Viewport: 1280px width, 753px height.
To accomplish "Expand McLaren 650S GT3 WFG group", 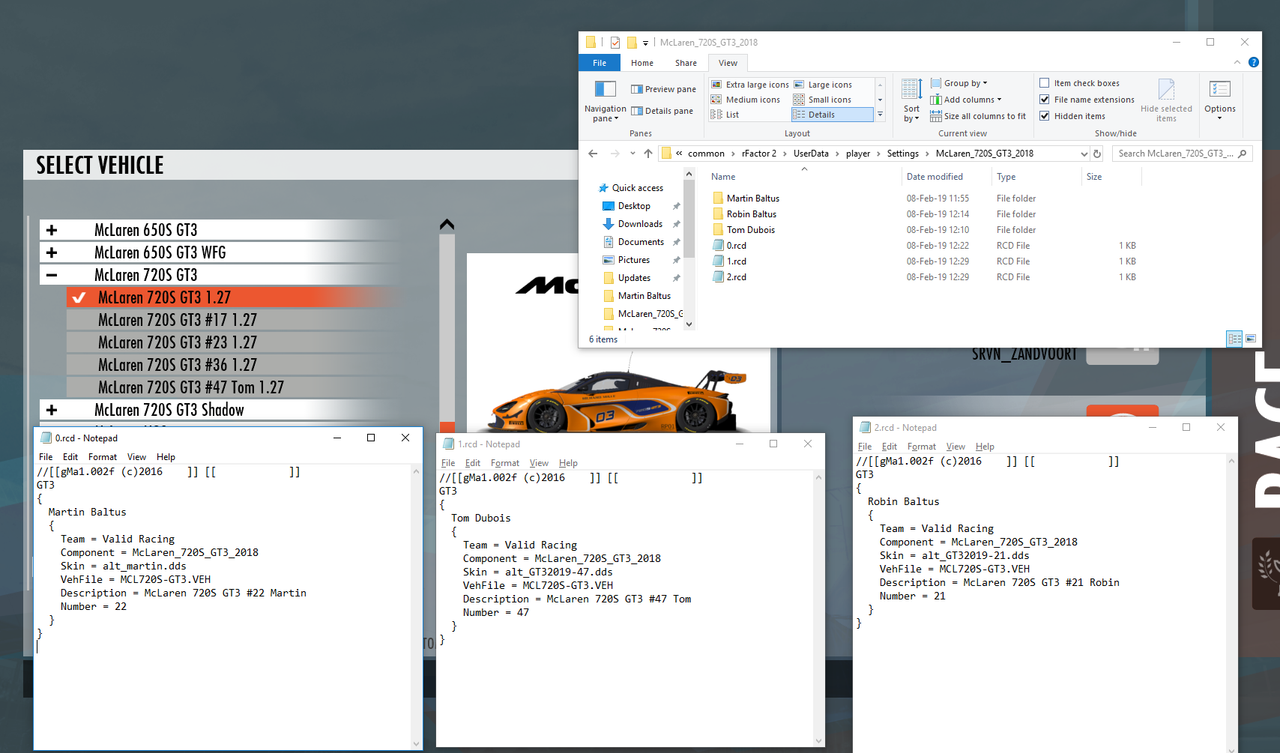I will 51,253.
